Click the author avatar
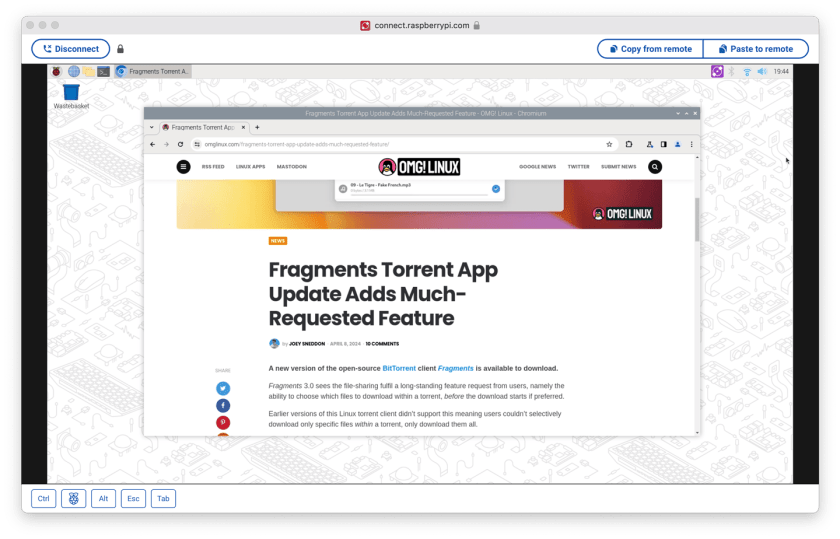The image size is (840, 539). click(x=274, y=343)
